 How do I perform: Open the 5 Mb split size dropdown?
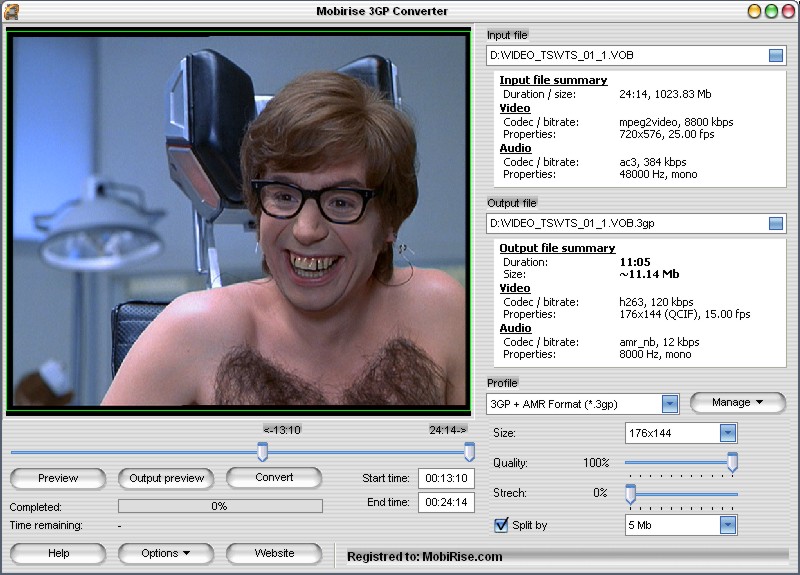pyautogui.click(x=728, y=525)
